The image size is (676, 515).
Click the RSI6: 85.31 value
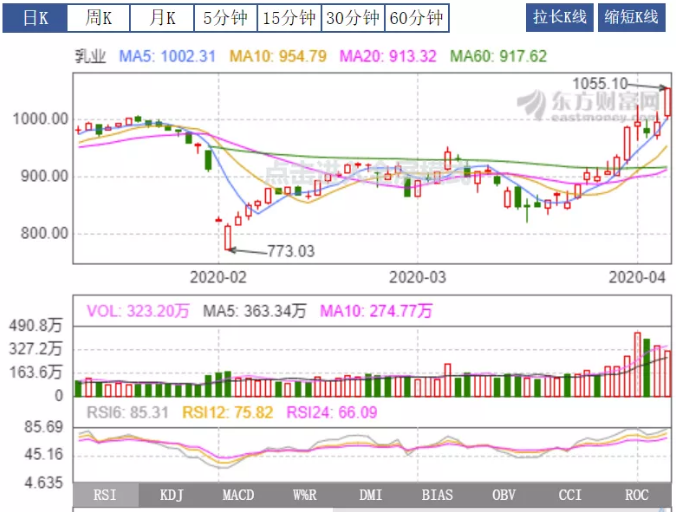pos(128,412)
